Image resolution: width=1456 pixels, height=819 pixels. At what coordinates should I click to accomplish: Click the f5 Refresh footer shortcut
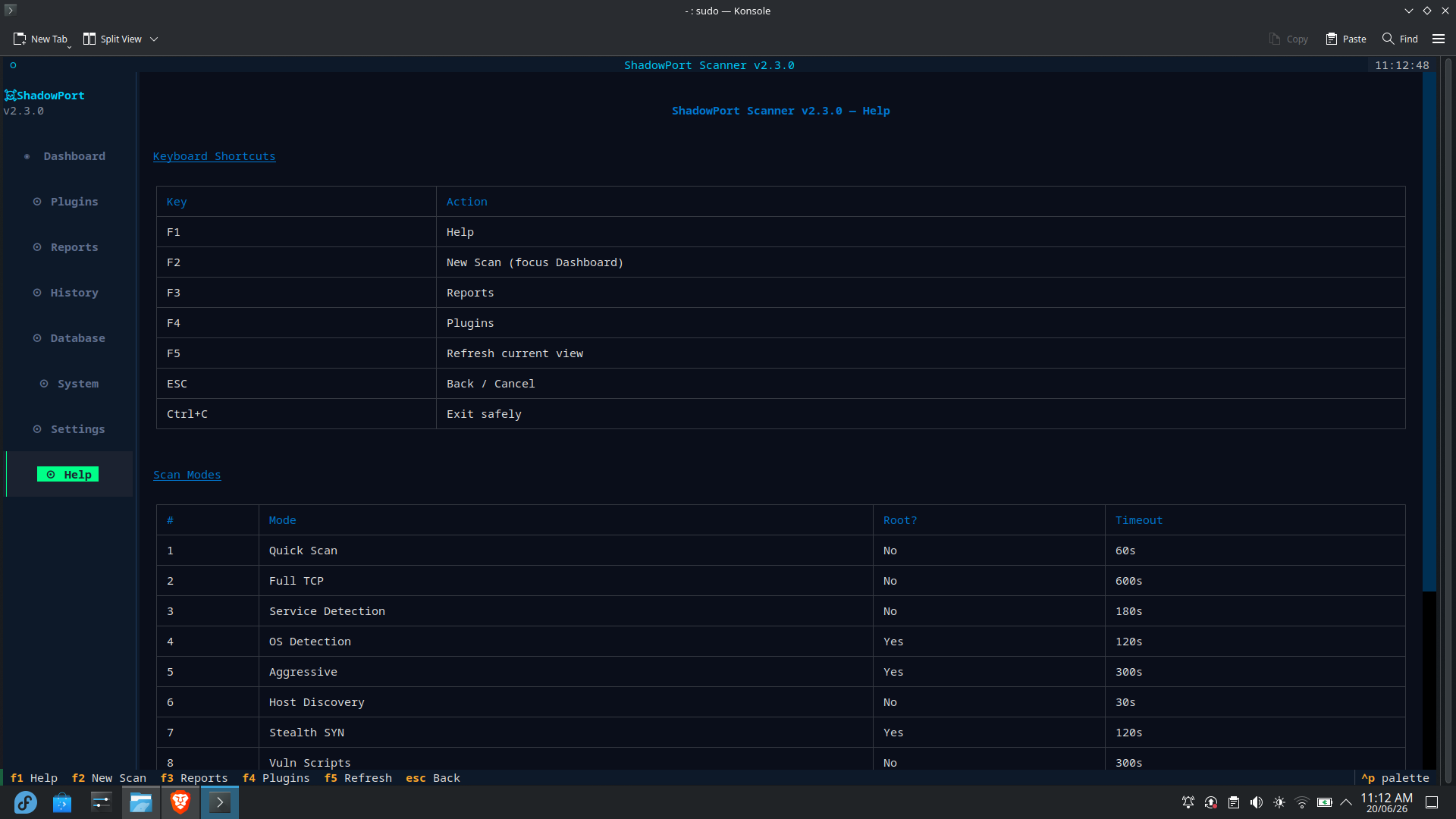coord(358,778)
